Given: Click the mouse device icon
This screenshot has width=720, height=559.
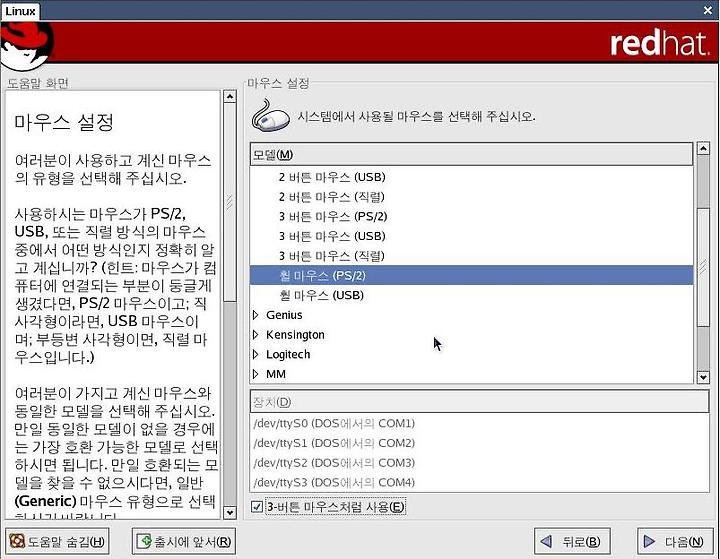Looking at the screenshot, I should 270,116.
